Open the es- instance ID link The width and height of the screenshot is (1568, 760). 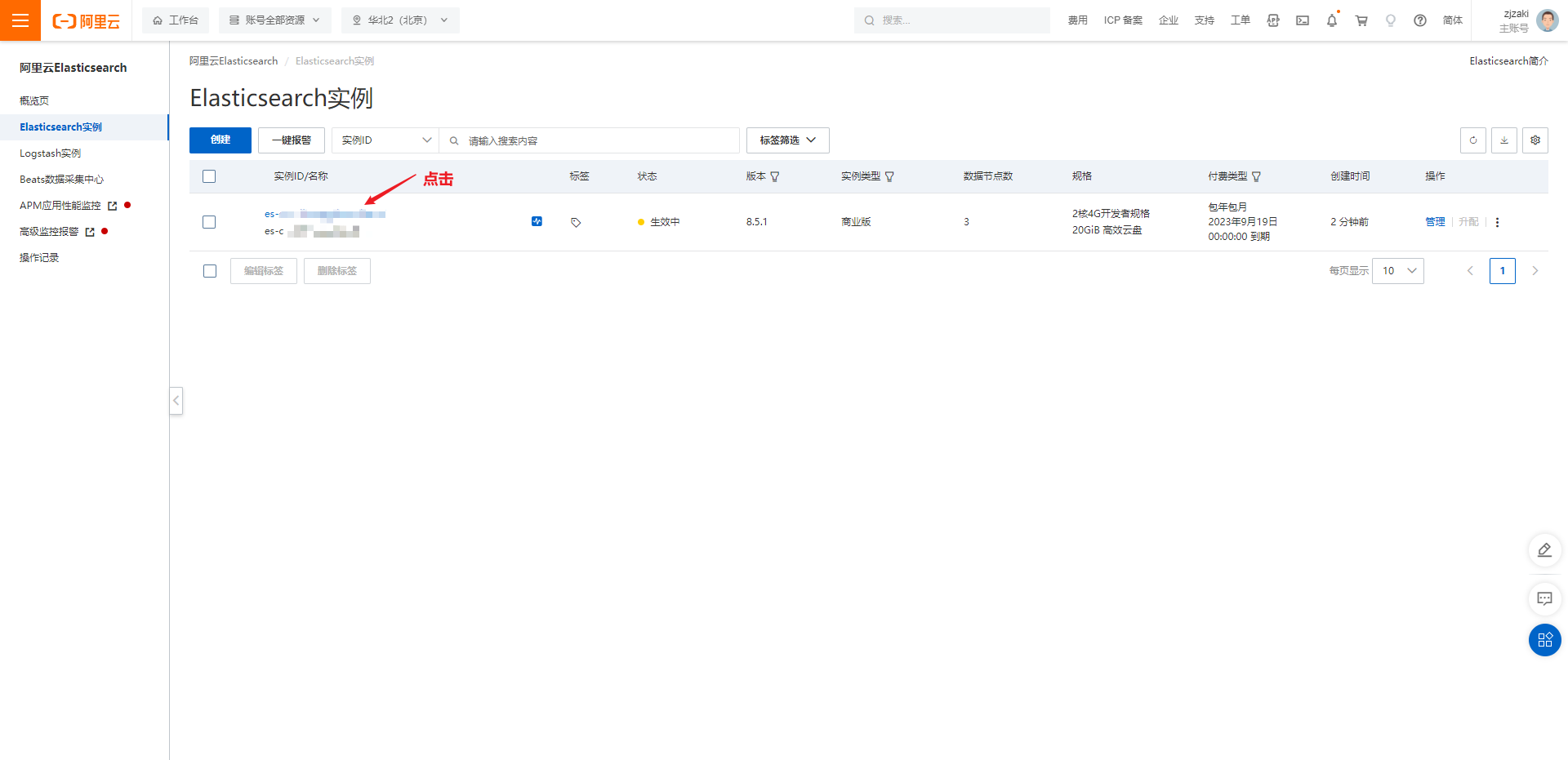coord(325,214)
